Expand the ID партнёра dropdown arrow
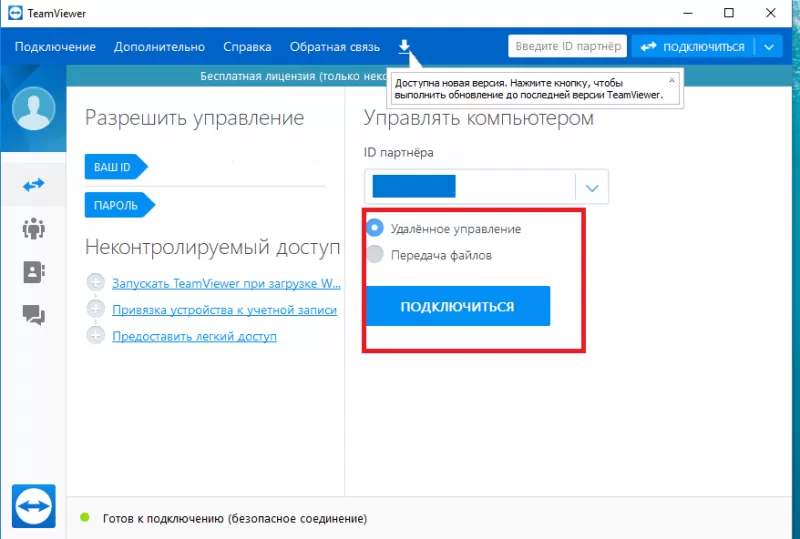This screenshot has height=539, width=800. click(592, 188)
